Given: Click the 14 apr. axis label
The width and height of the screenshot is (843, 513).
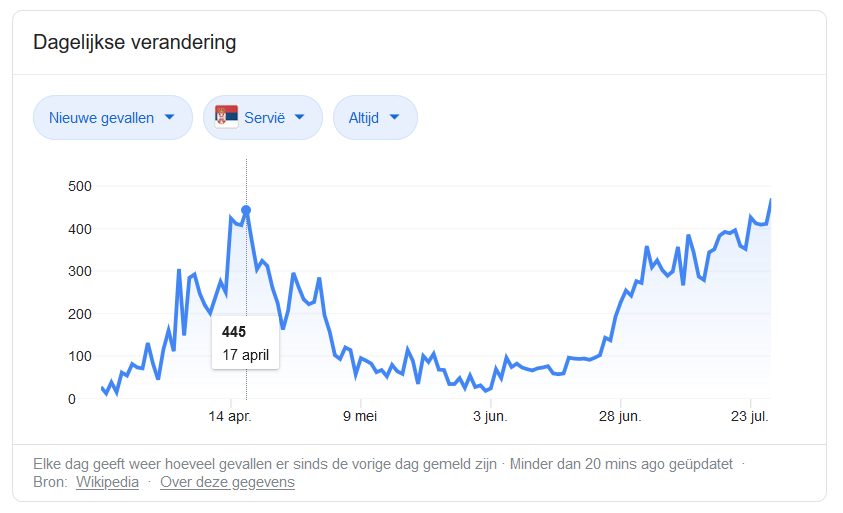Looking at the screenshot, I should [230, 416].
